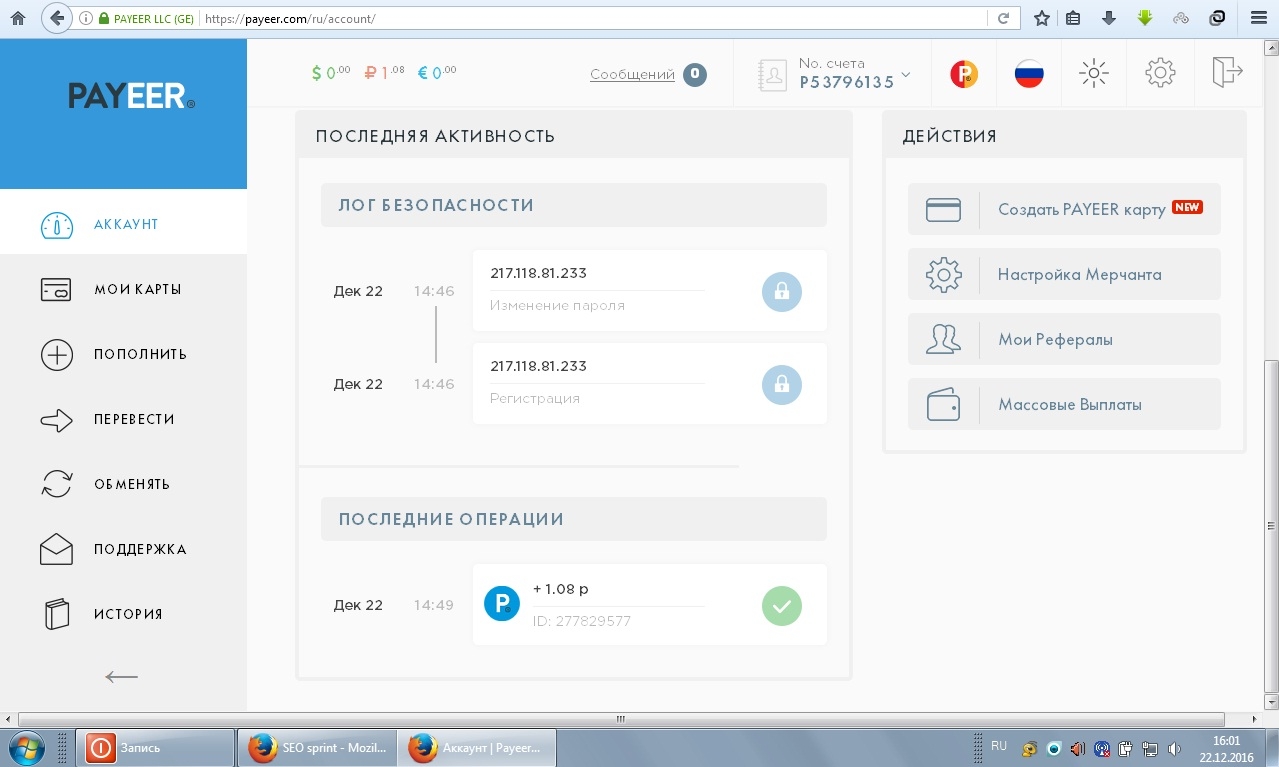
Task: Open the Windows Start button
Action: pyautogui.click(x=25, y=747)
